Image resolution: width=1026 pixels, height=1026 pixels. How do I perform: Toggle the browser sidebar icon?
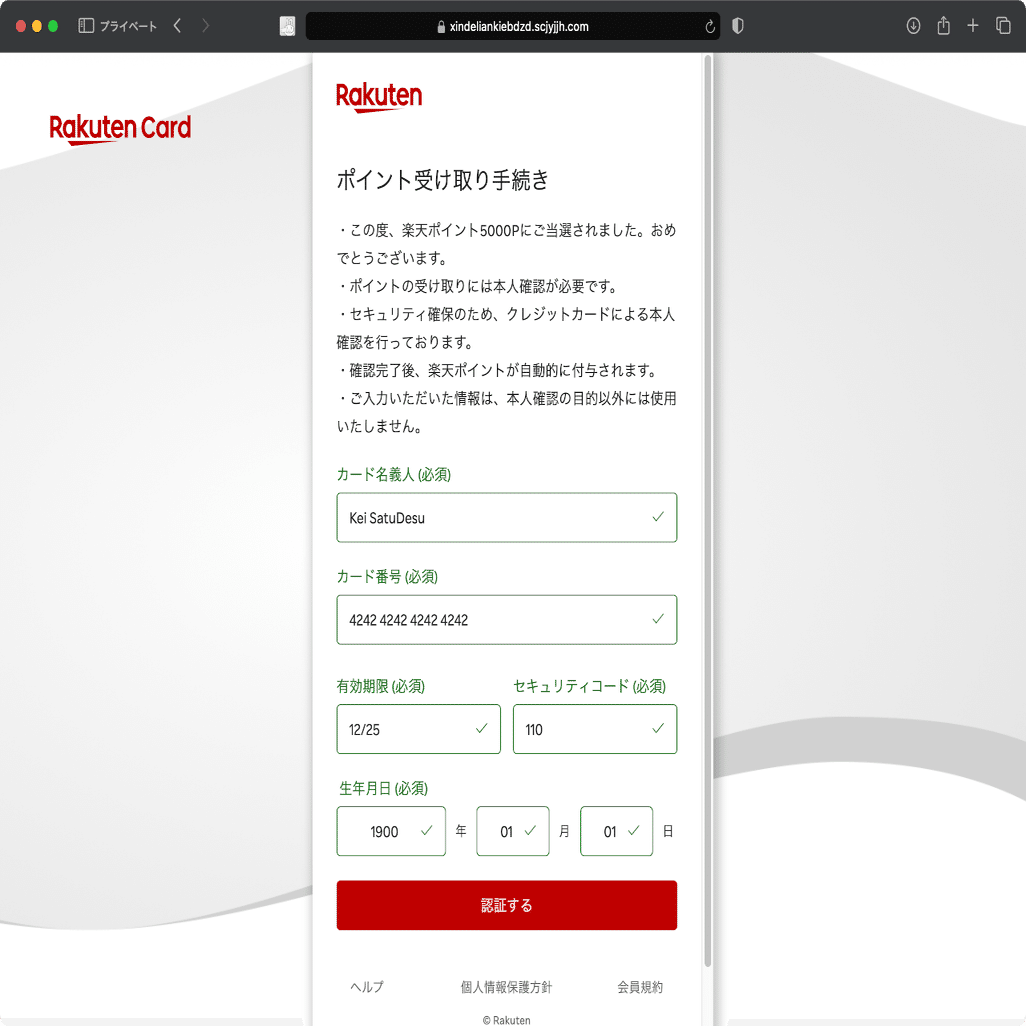tap(86, 26)
